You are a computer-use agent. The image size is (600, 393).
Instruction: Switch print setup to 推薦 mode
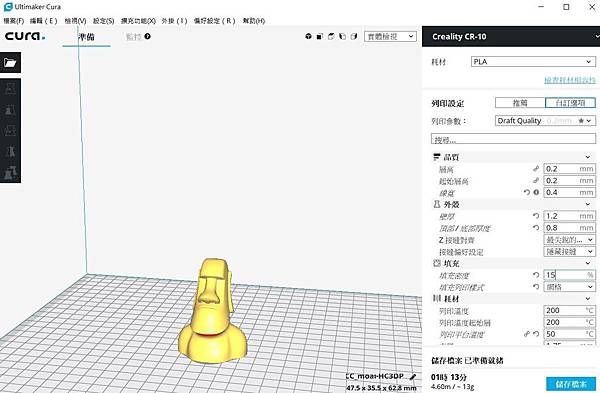pos(520,103)
